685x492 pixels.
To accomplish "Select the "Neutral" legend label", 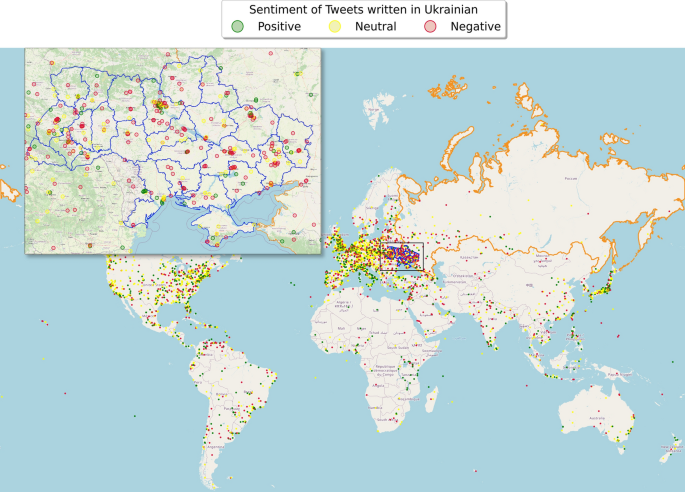I will point(375,27).
